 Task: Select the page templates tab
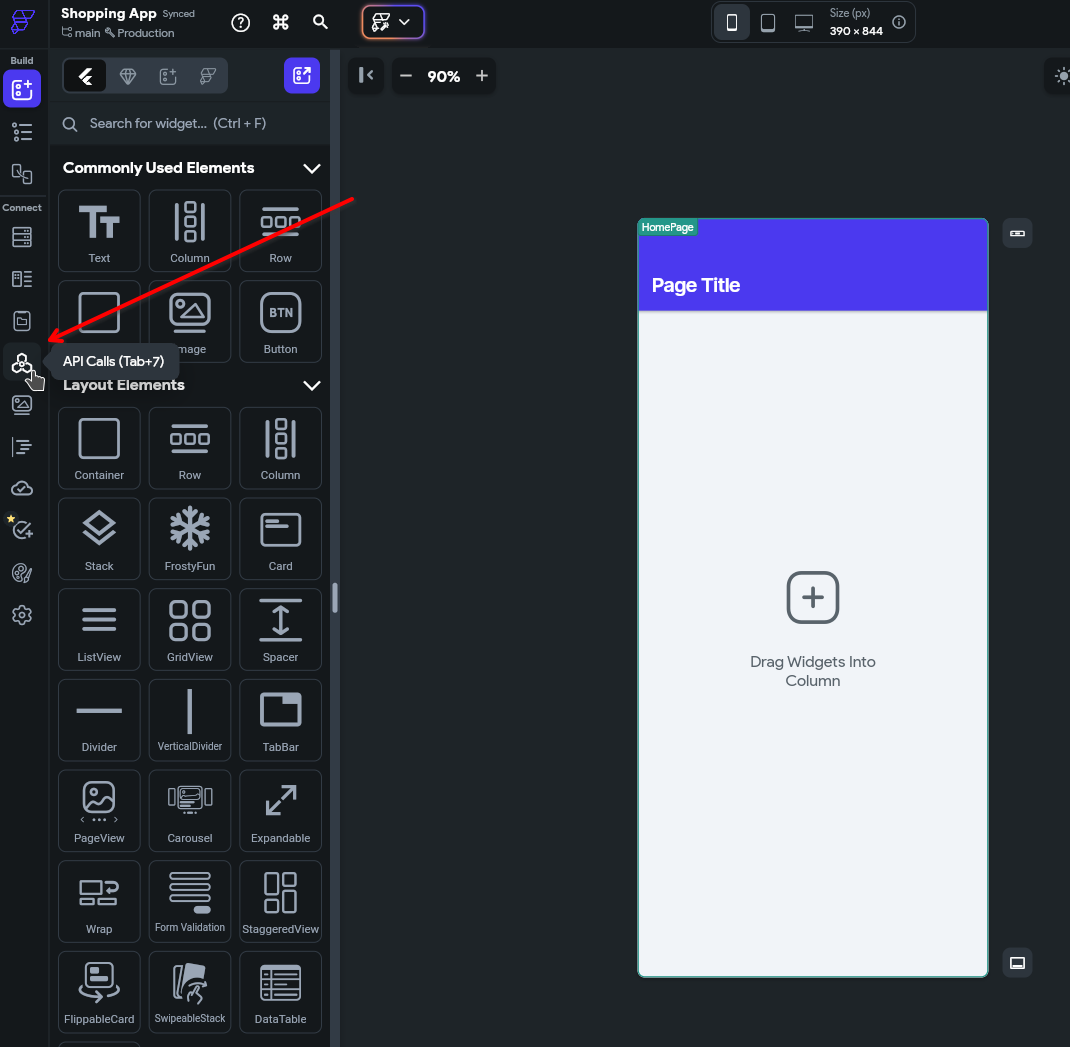168,76
